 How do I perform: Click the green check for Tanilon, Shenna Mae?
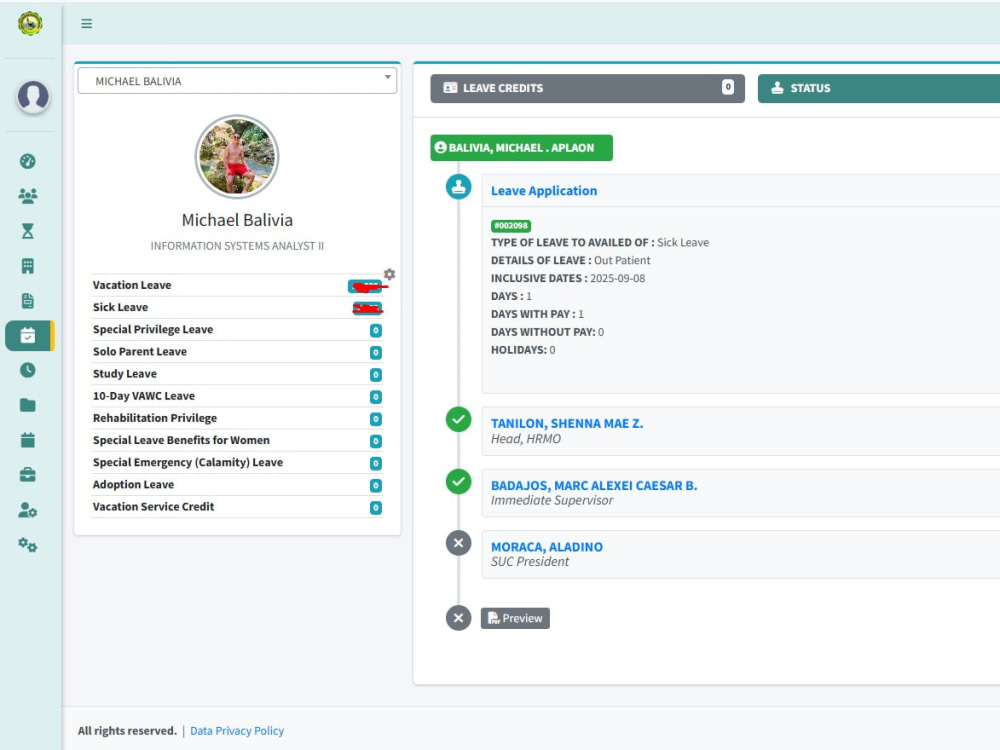point(459,420)
